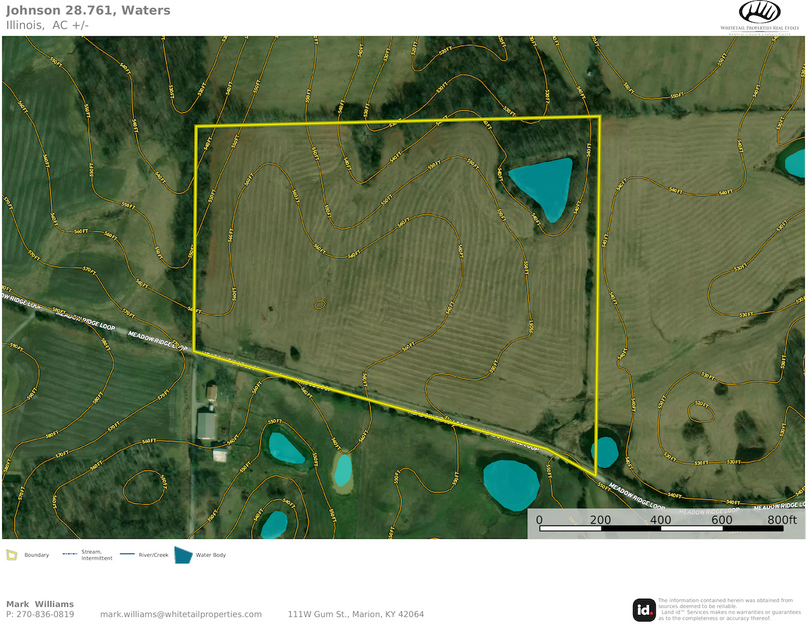This screenshot has height=625, width=808.
Task: Click the intermittent stream legend symbol
Action: tap(70, 555)
